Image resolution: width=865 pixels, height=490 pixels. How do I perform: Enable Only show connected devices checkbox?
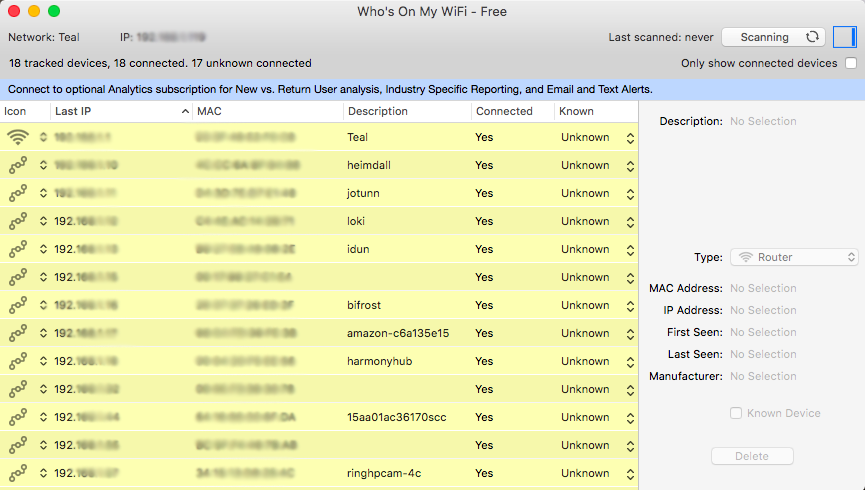click(851, 63)
